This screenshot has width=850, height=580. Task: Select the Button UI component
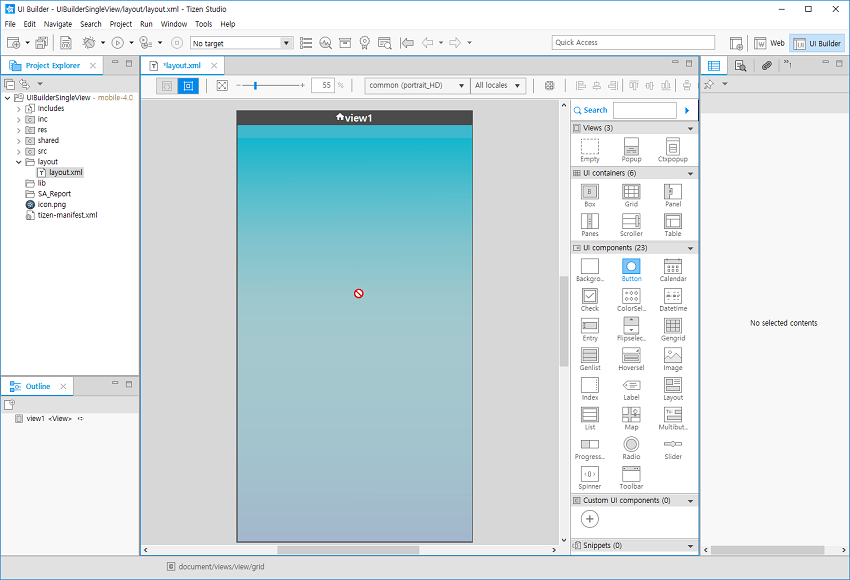tap(631, 267)
